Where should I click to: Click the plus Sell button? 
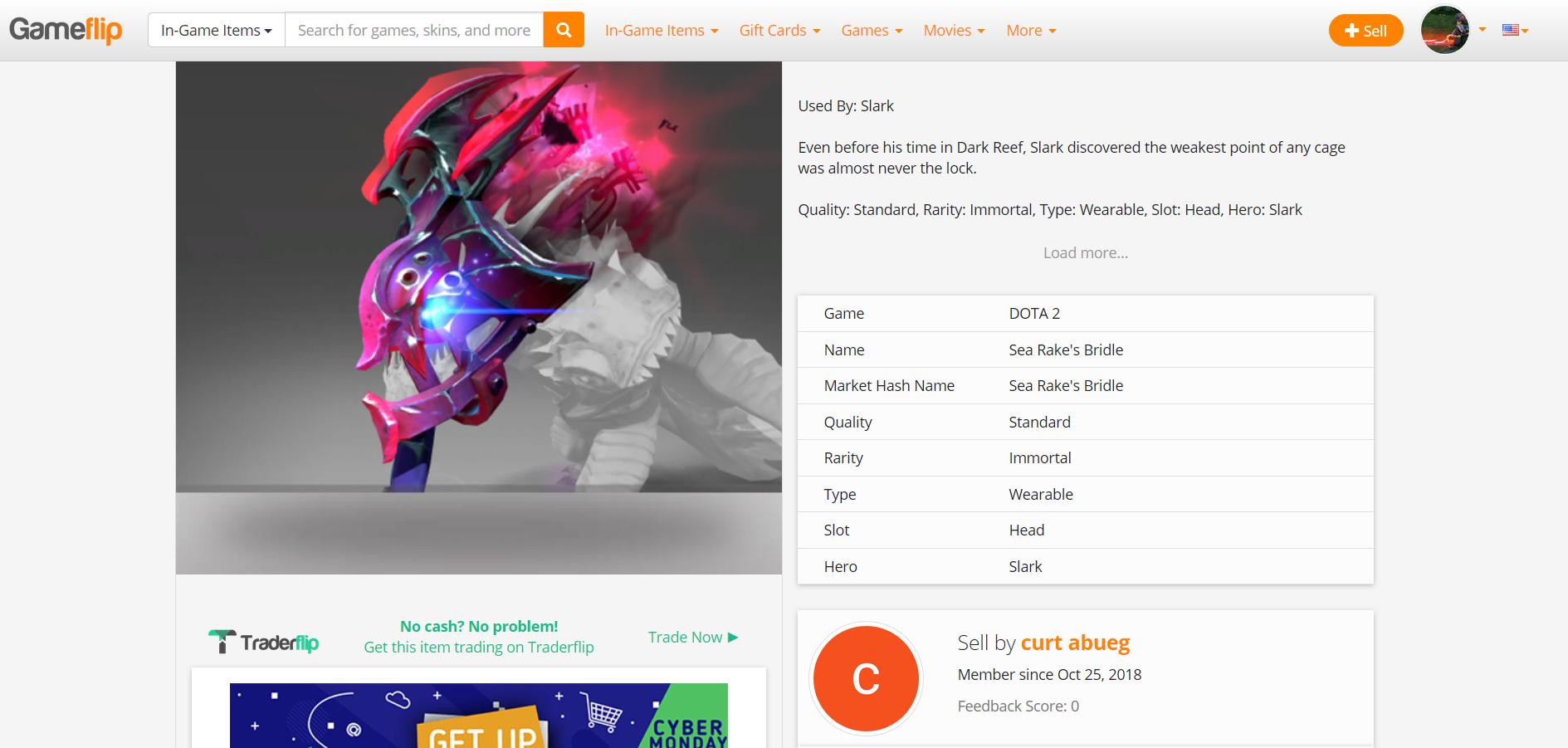point(1365,31)
